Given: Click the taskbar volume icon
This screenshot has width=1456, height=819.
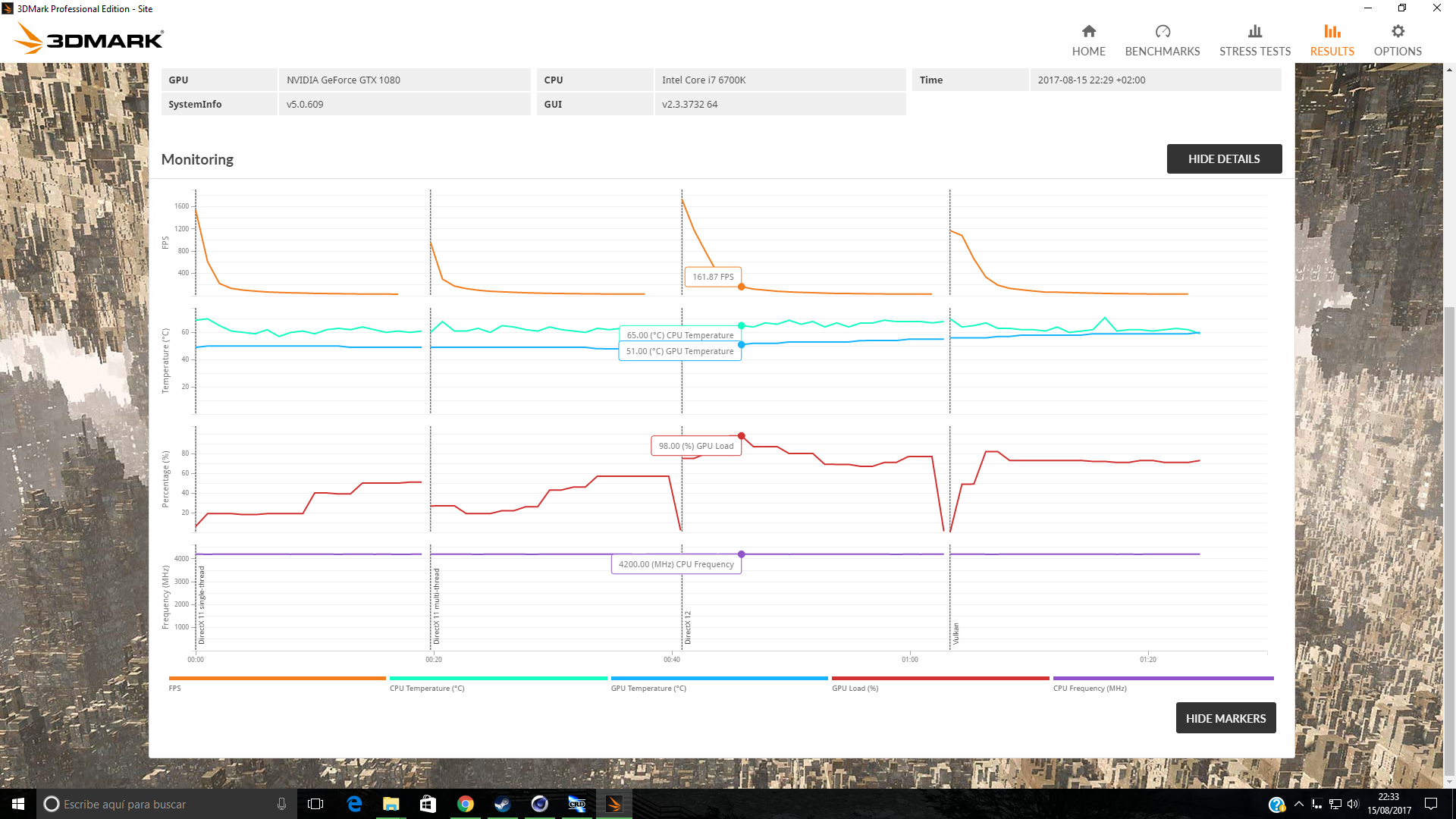Looking at the screenshot, I should coord(1353,804).
